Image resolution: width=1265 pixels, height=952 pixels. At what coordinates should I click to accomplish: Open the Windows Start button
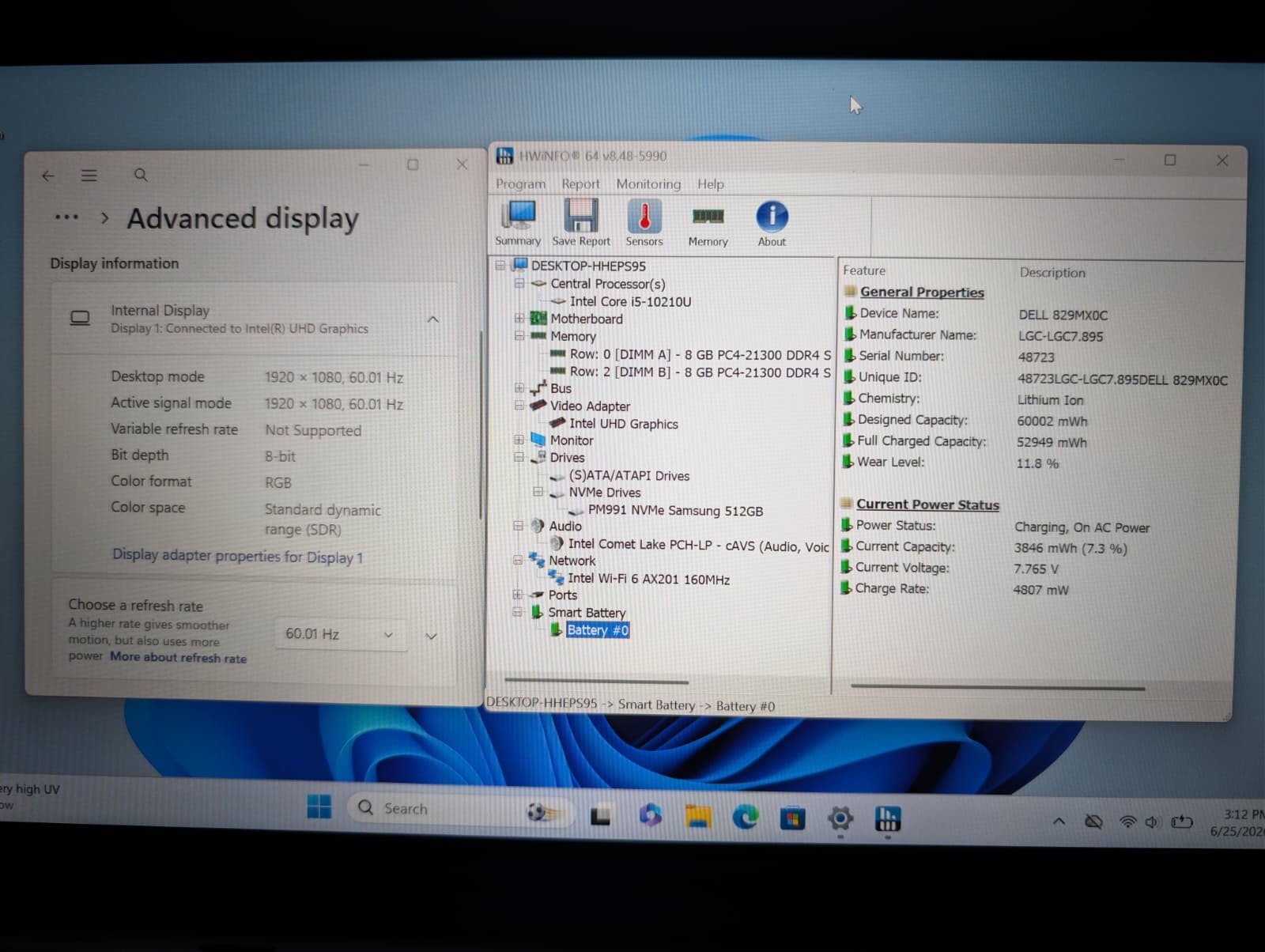point(319,807)
